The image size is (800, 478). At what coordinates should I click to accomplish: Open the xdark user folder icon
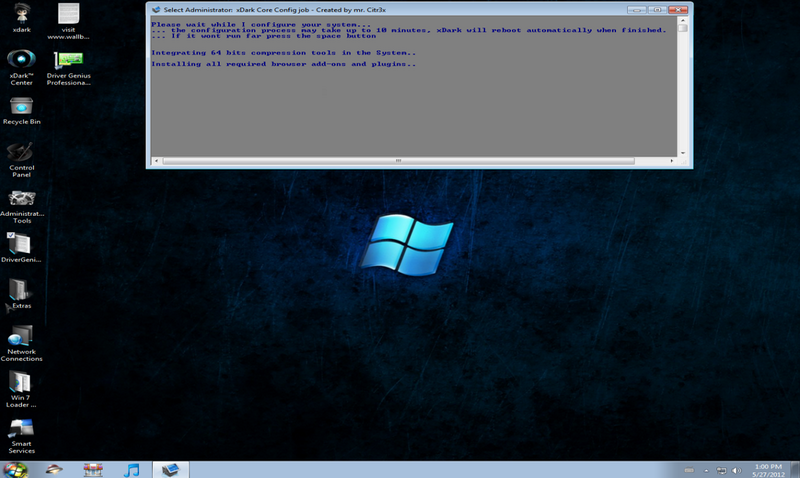[x=21, y=18]
